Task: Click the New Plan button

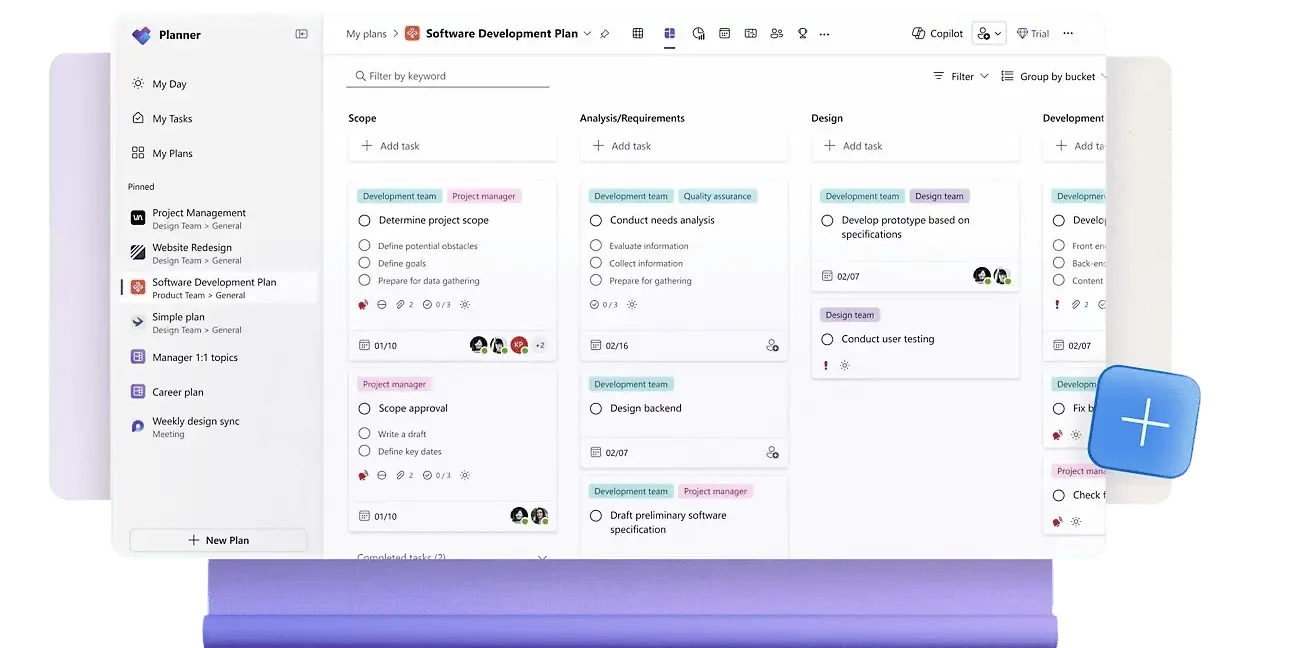Action: [218, 540]
